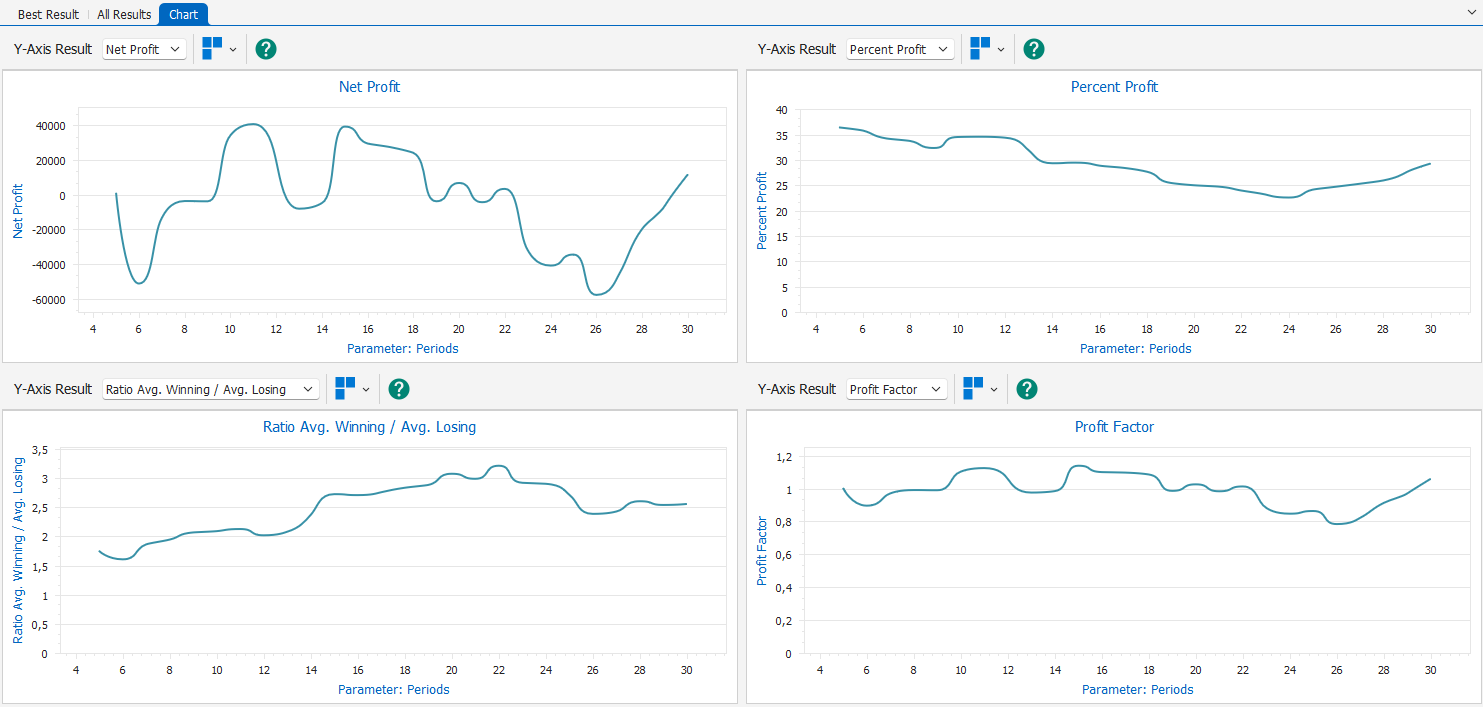Click layout icon beside Percent Profit dropdown
The height and width of the screenshot is (707, 1483).
click(980, 48)
